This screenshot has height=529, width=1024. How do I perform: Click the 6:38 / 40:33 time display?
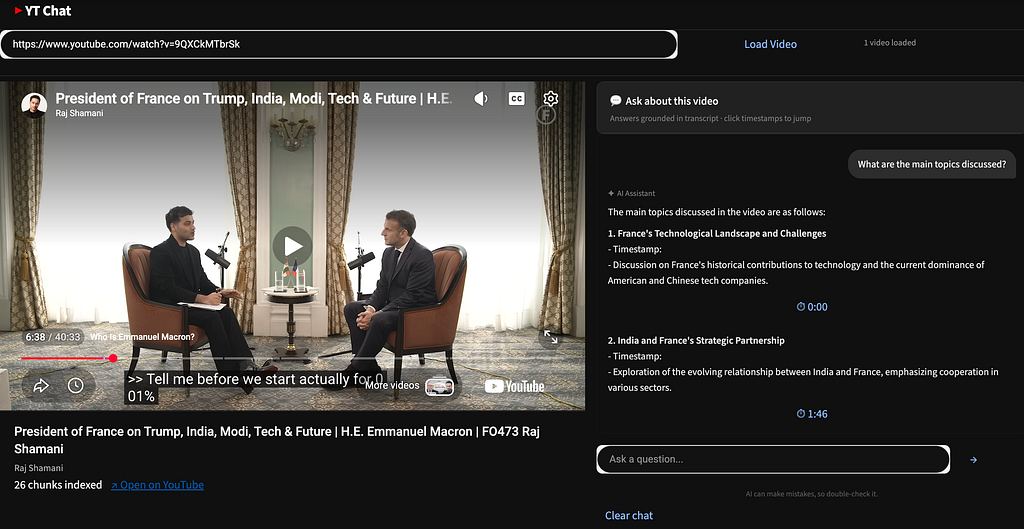[x=52, y=337]
